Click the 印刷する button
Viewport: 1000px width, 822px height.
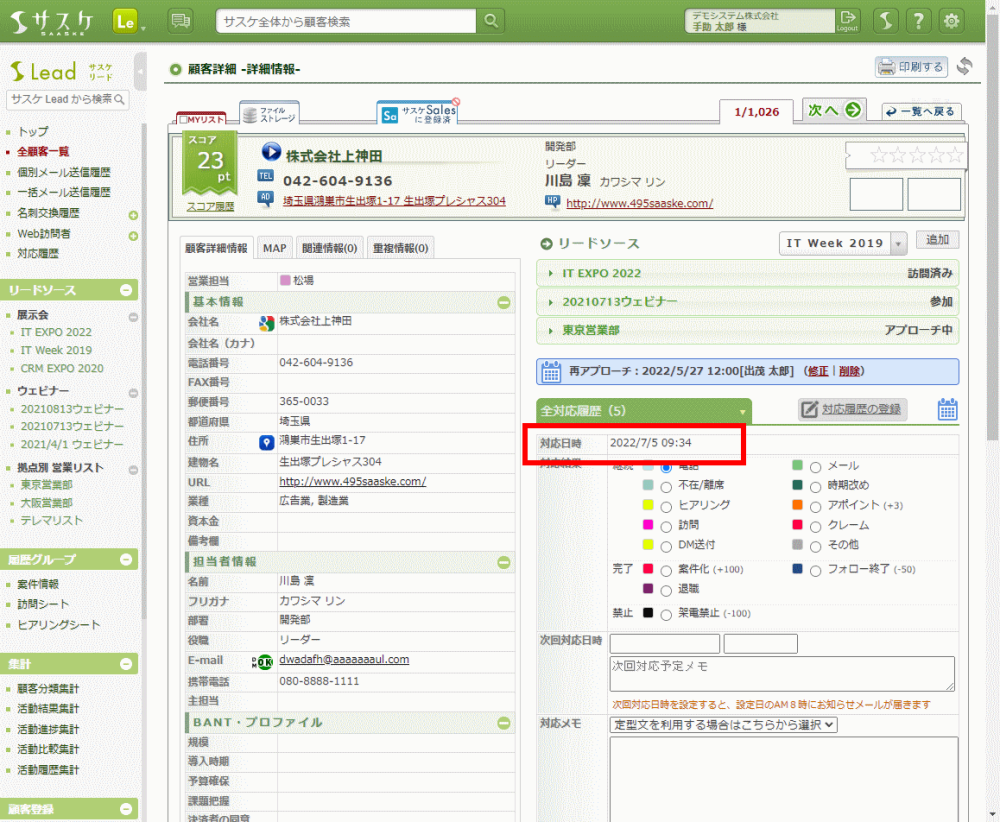point(911,67)
